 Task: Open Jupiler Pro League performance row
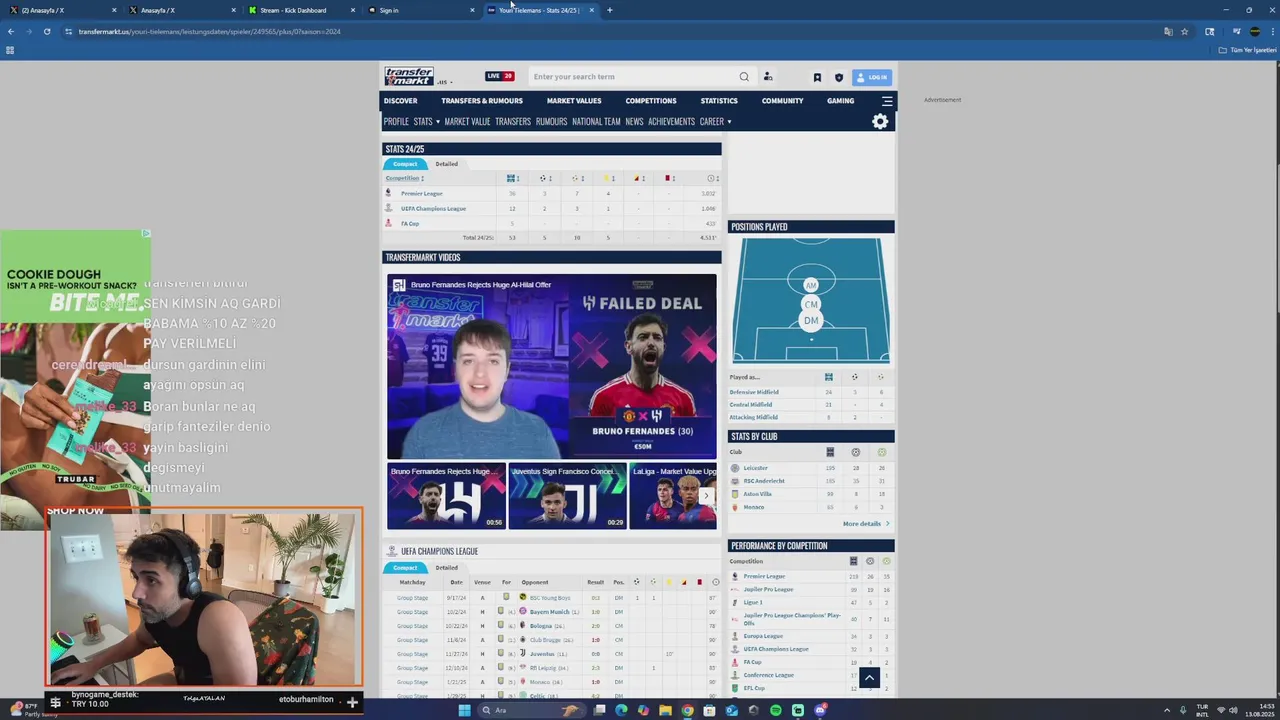[x=768, y=589]
